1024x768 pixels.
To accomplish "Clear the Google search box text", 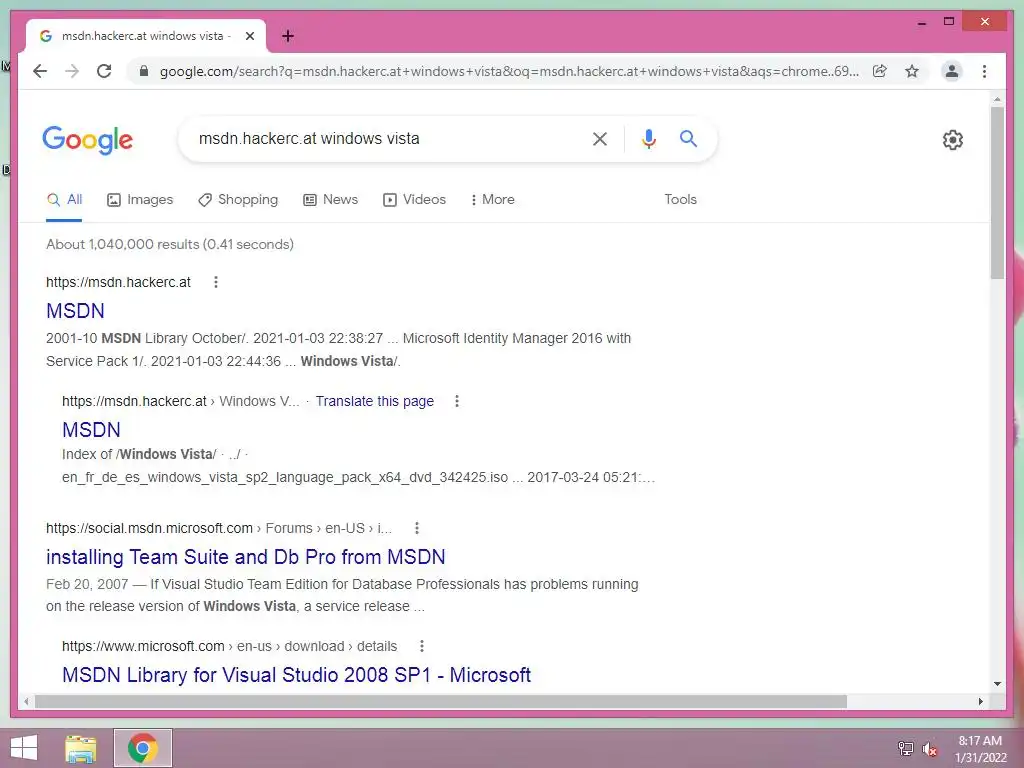I will (600, 138).
